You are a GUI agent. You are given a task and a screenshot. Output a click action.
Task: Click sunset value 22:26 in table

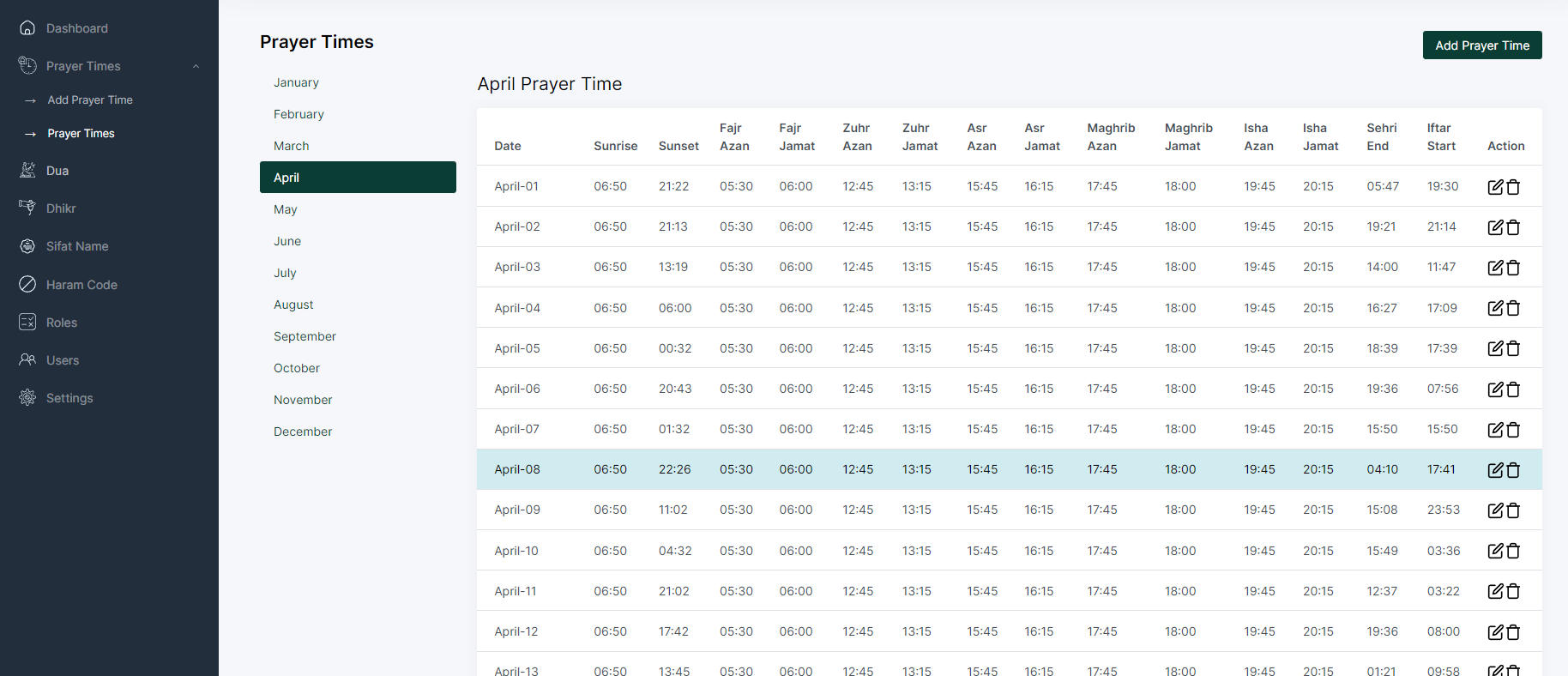click(674, 469)
